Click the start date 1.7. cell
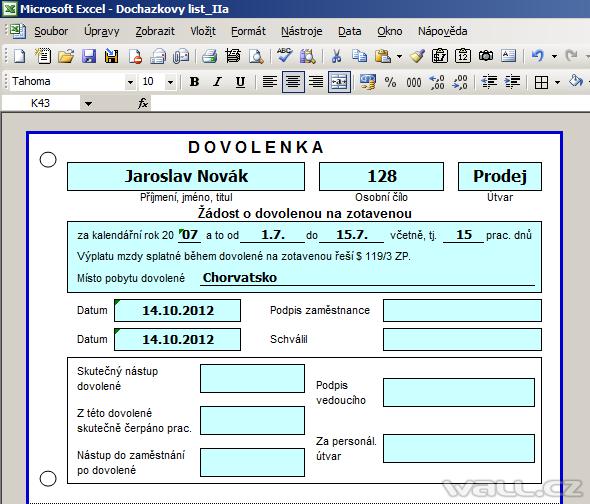590x504 pixels. 272,235
